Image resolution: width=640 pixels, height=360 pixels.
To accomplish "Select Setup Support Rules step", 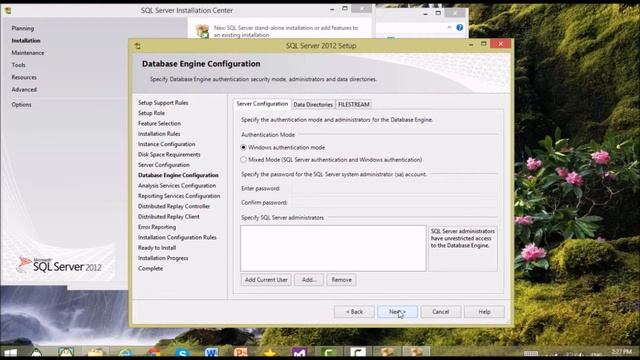I will click(163, 103).
